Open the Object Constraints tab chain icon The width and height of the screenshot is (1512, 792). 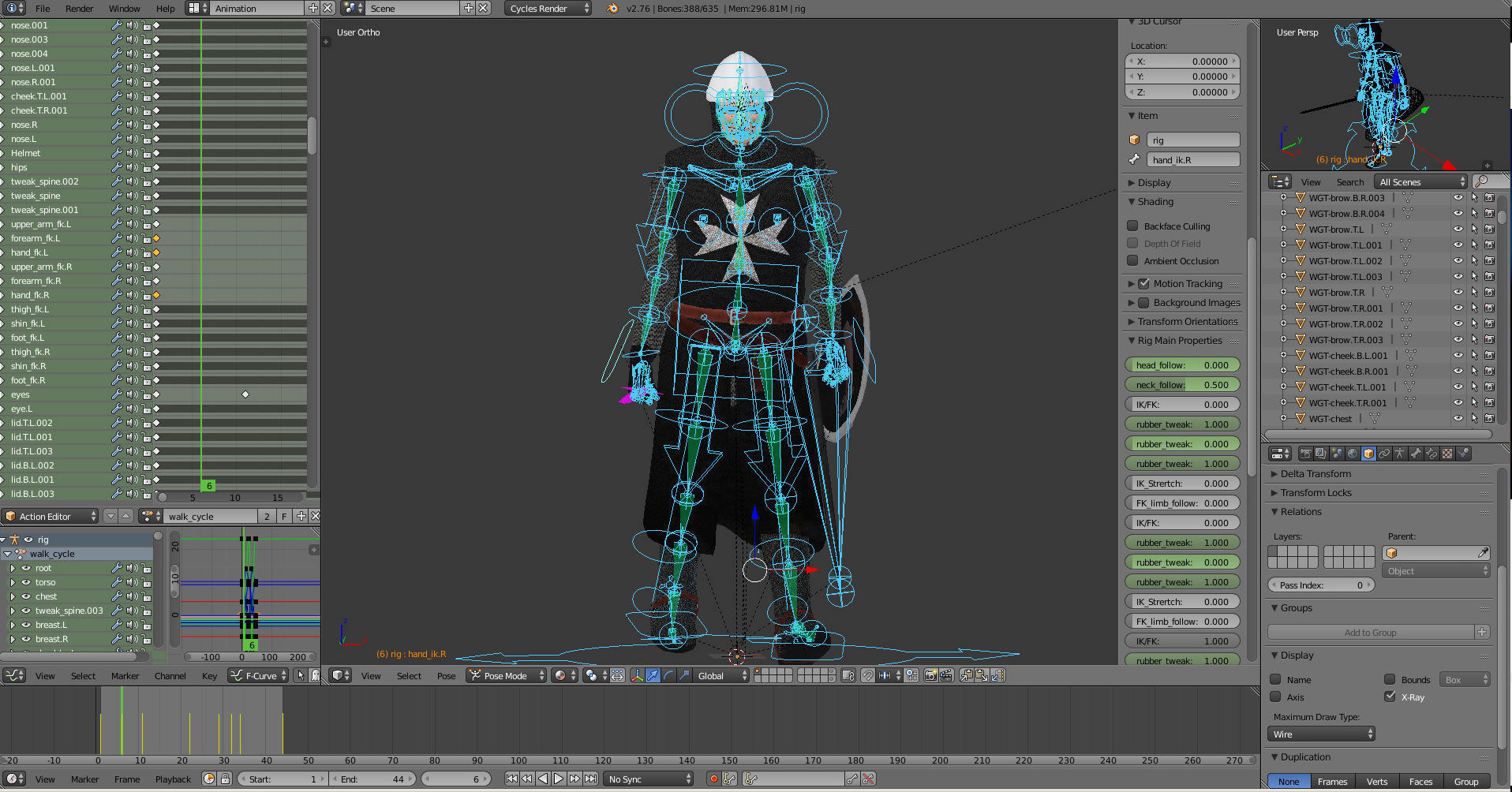tap(1384, 454)
